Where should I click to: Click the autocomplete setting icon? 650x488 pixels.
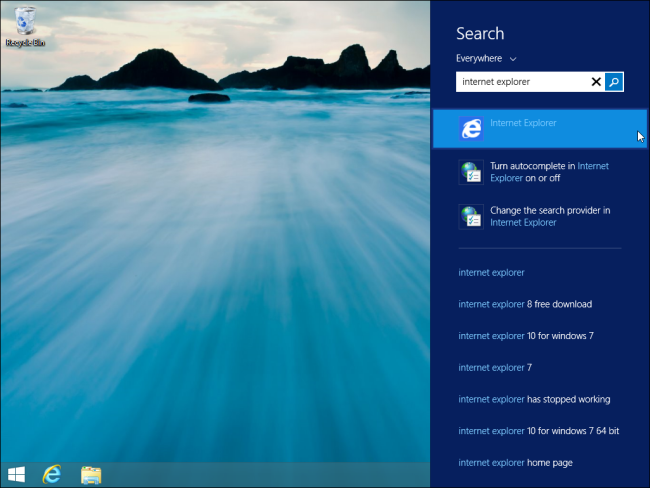pyautogui.click(x=471, y=172)
